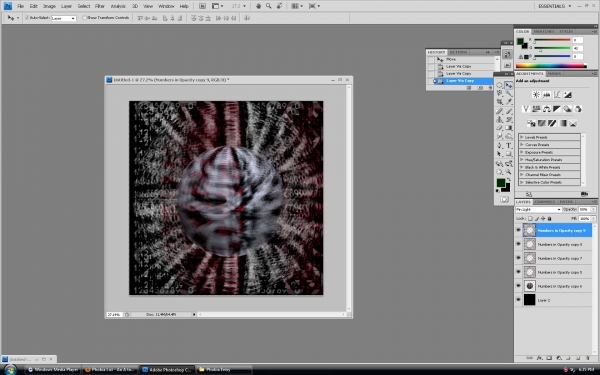Toggle lock transparent pixels in Layers panel
600x375 pixels.
(530, 218)
